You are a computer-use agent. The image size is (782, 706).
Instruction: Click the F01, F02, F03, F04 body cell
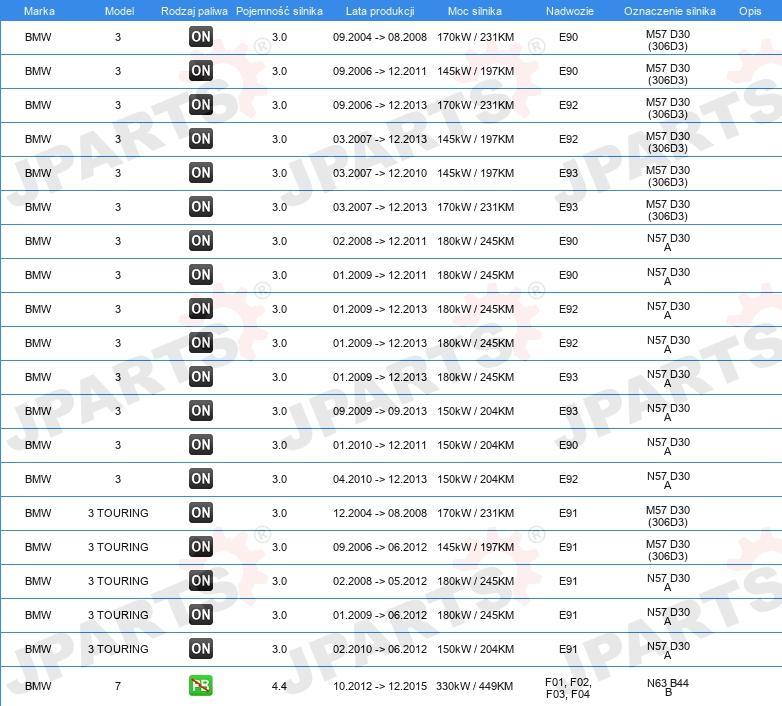568,688
